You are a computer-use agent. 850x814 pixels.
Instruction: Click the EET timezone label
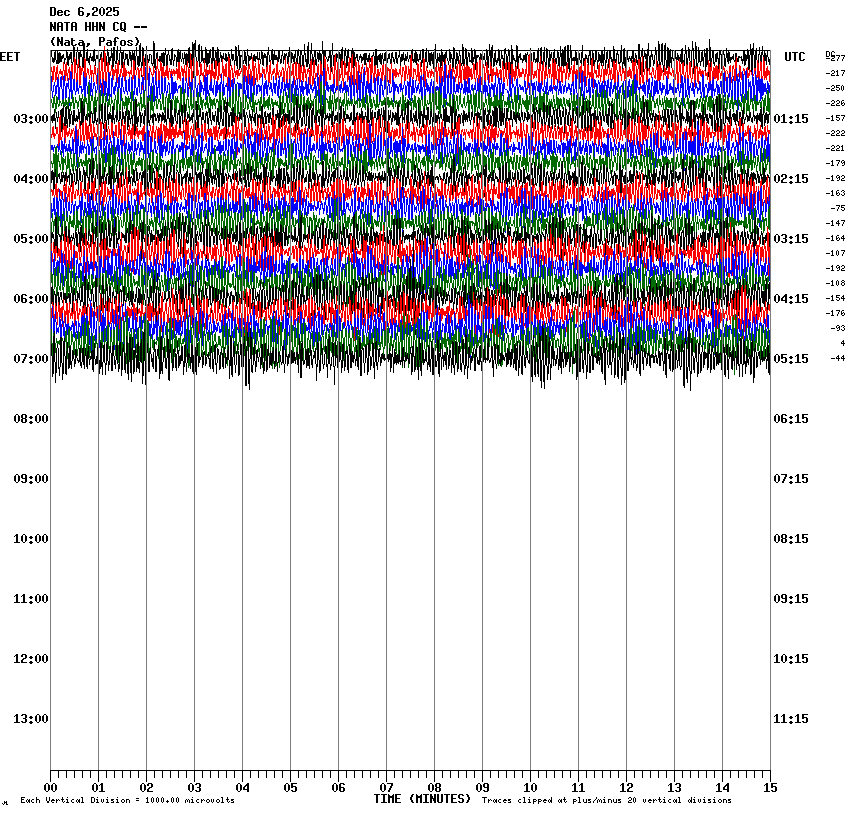[10, 57]
